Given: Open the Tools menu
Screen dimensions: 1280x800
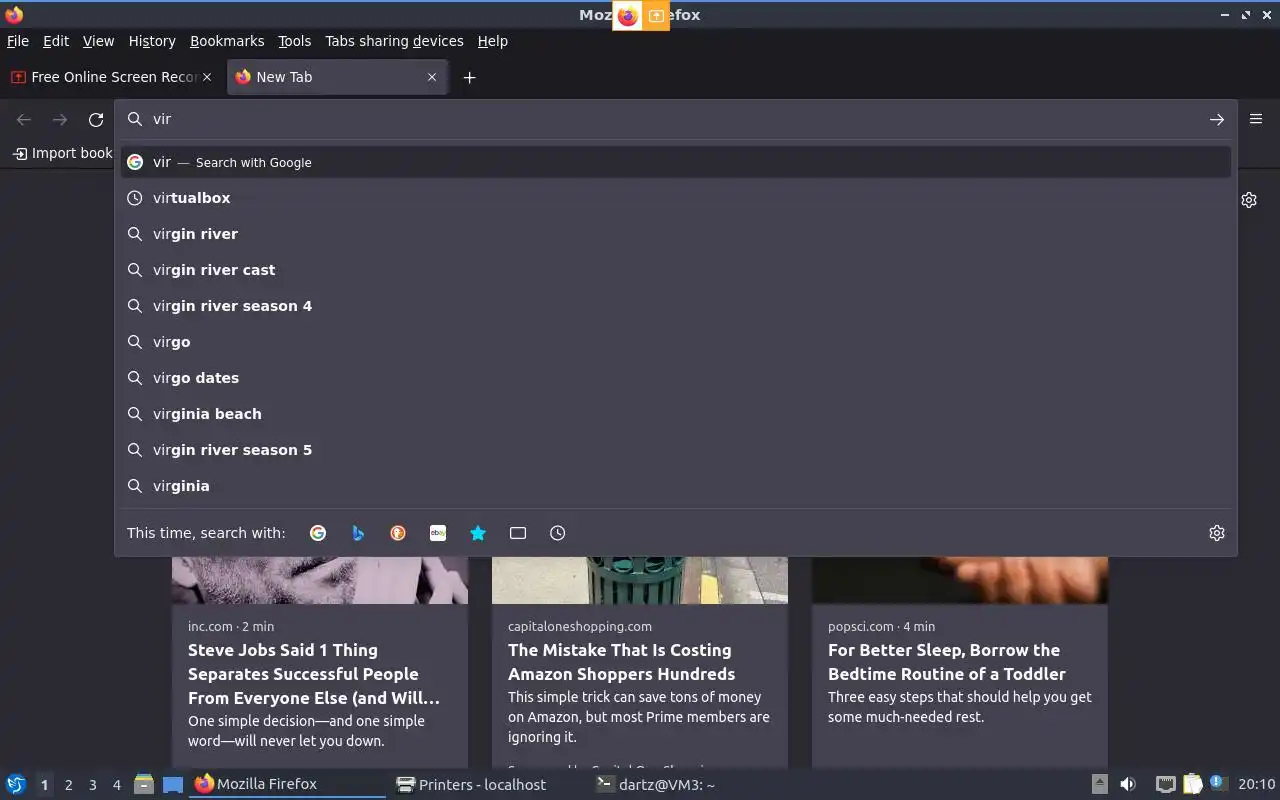Looking at the screenshot, I should tap(295, 41).
